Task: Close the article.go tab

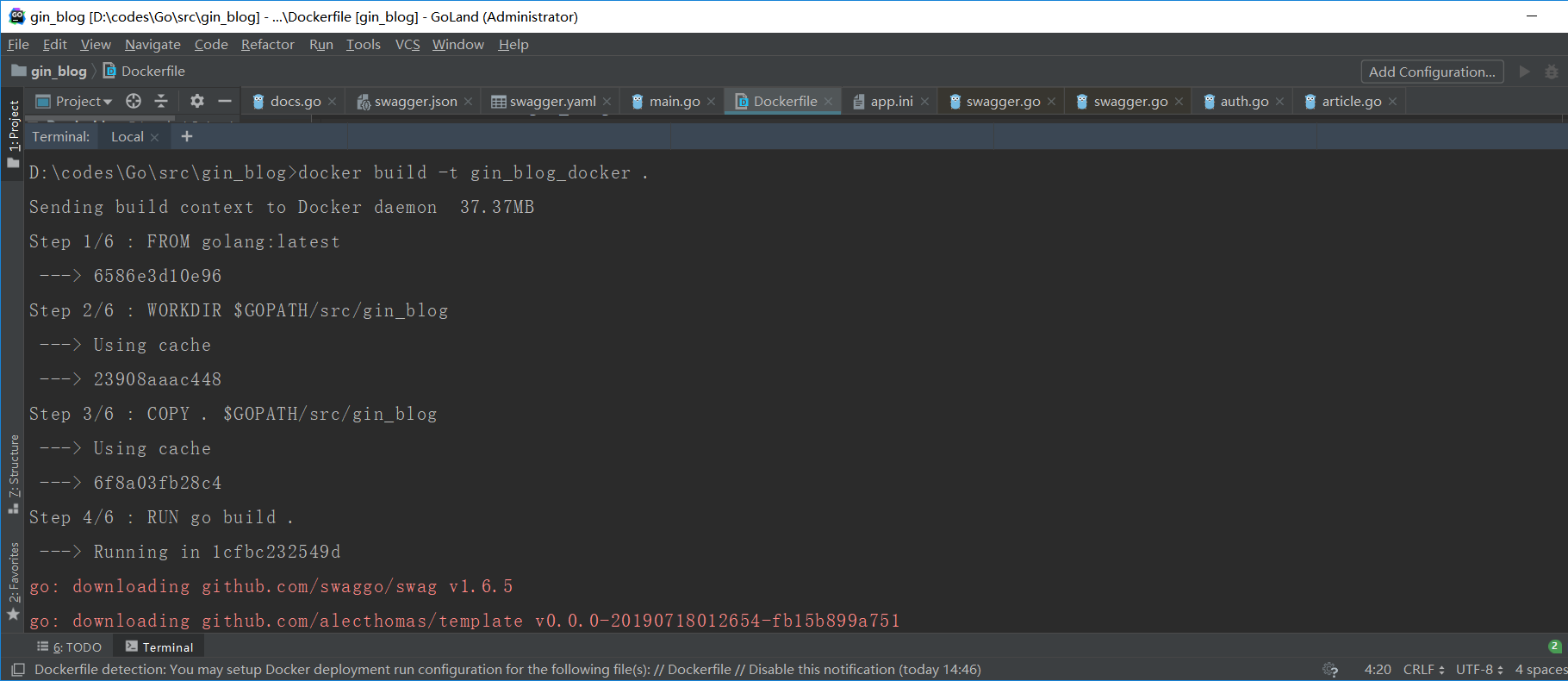Action: pyautogui.click(x=1393, y=102)
